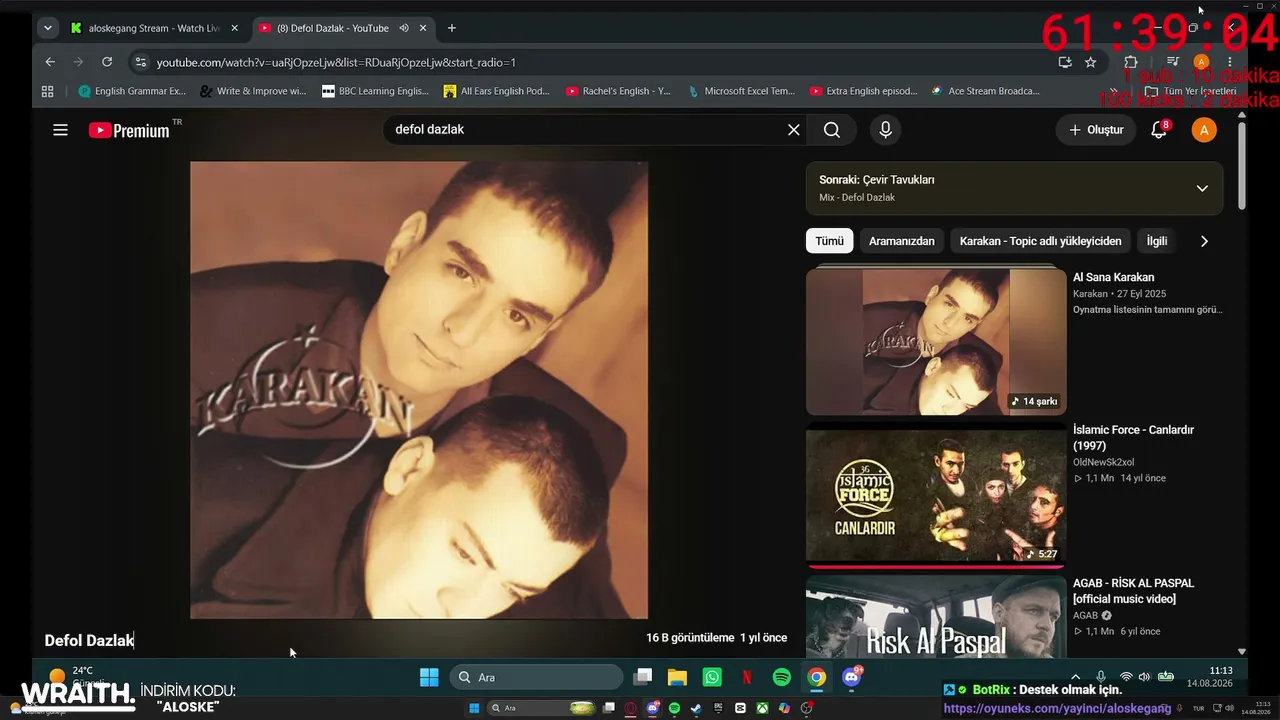The height and width of the screenshot is (720, 1280).
Task: Open Write & Improve bookmark
Action: pos(253,91)
